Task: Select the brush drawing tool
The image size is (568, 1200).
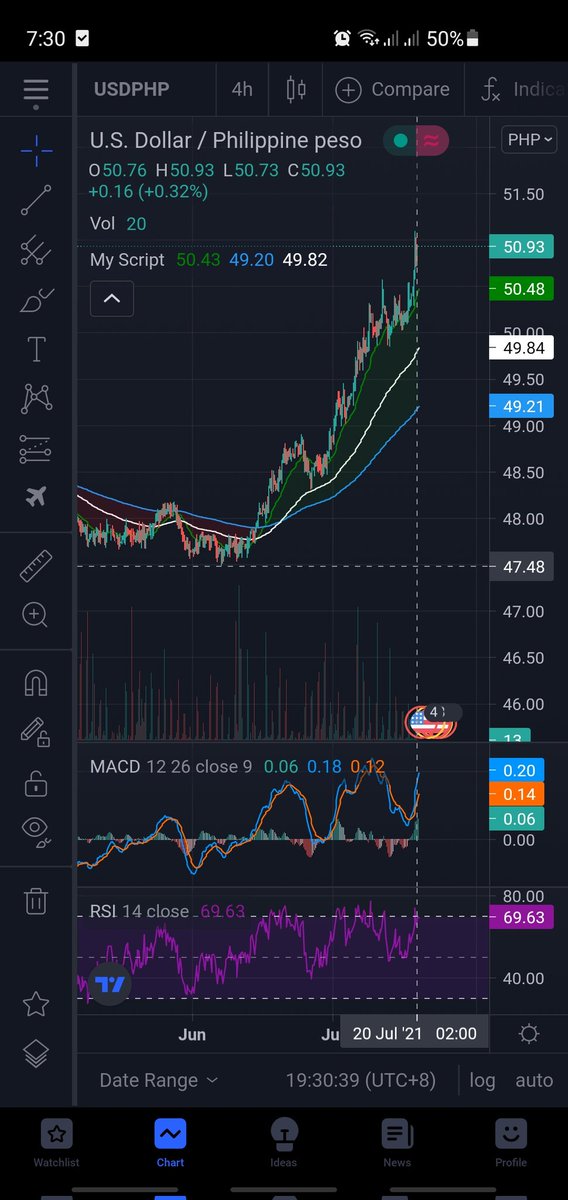Action: tap(36, 299)
